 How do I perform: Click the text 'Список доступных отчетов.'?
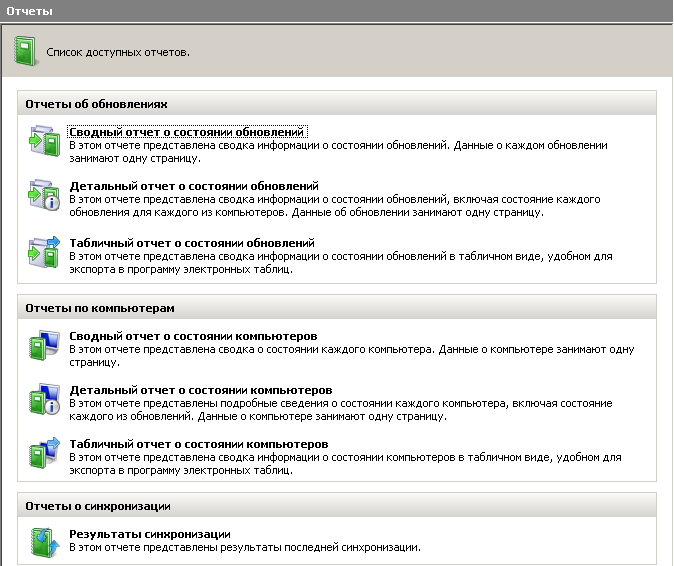point(118,52)
